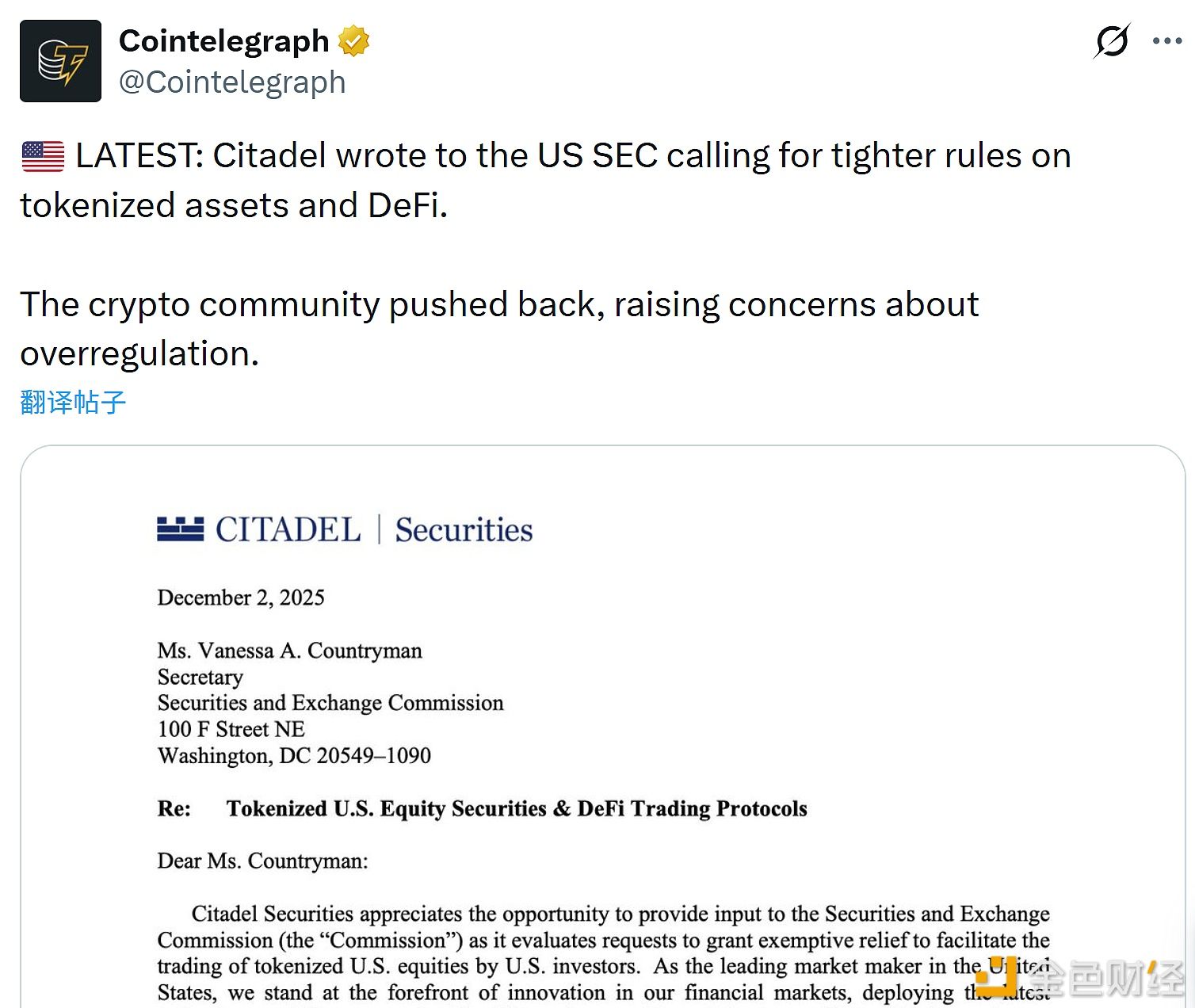Click the gold checkmark inside the verification badge

(353, 40)
